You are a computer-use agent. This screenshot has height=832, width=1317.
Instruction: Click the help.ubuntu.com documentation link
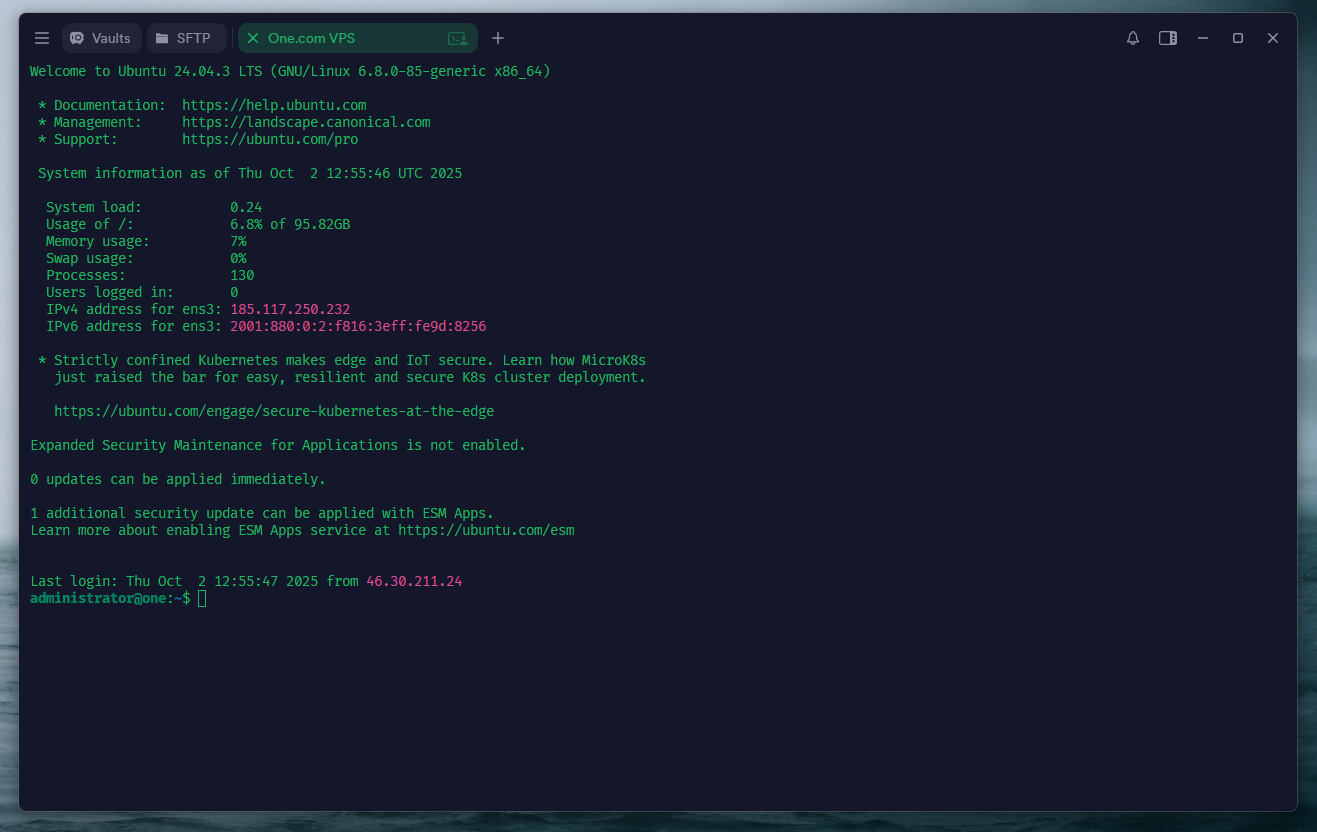(x=274, y=105)
